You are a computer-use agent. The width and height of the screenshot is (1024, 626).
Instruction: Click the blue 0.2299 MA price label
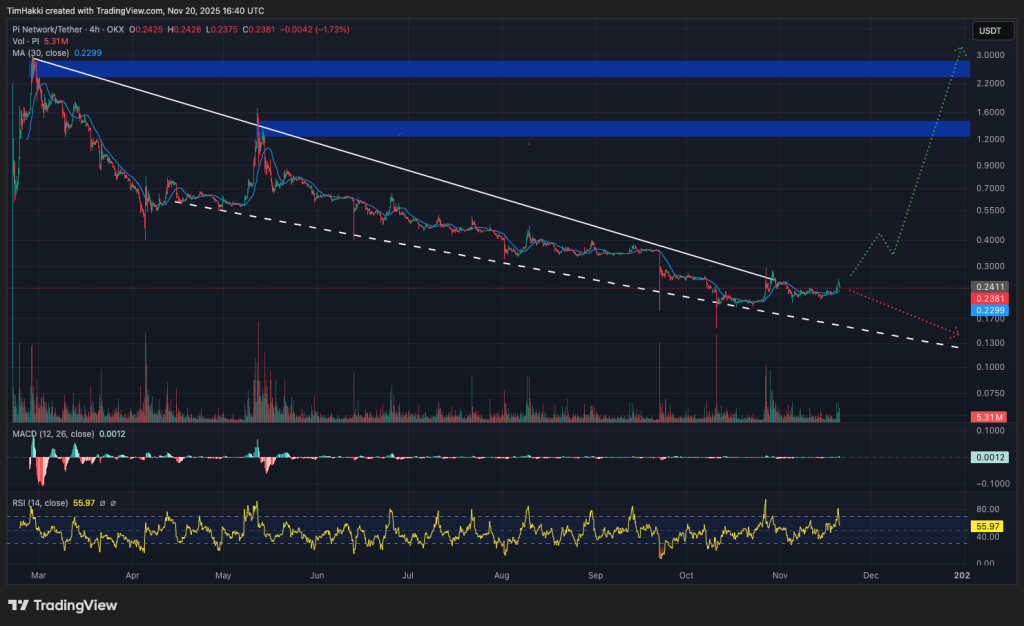(x=988, y=311)
